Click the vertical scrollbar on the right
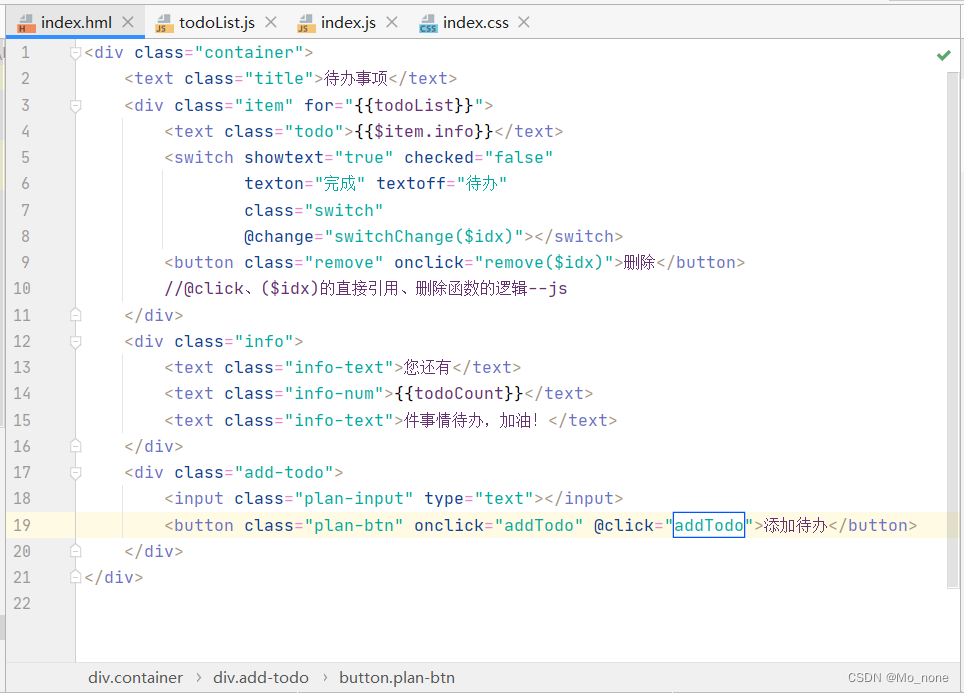 click(x=952, y=329)
